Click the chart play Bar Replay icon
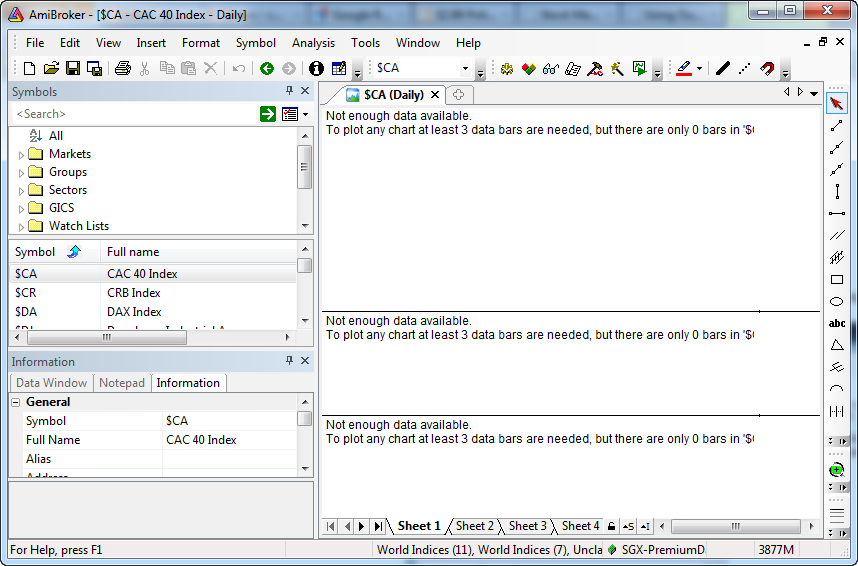This screenshot has height=566, width=858. coord(639,68)
